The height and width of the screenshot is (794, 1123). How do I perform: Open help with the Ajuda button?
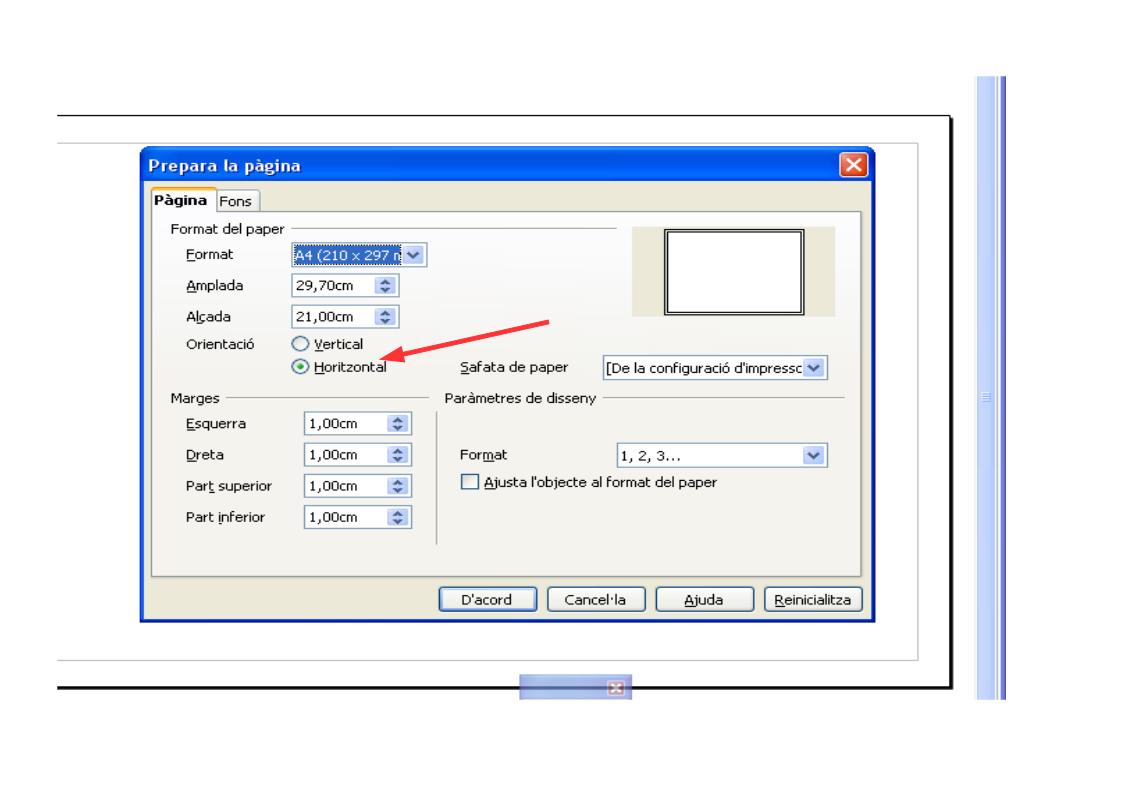point(704,599)
